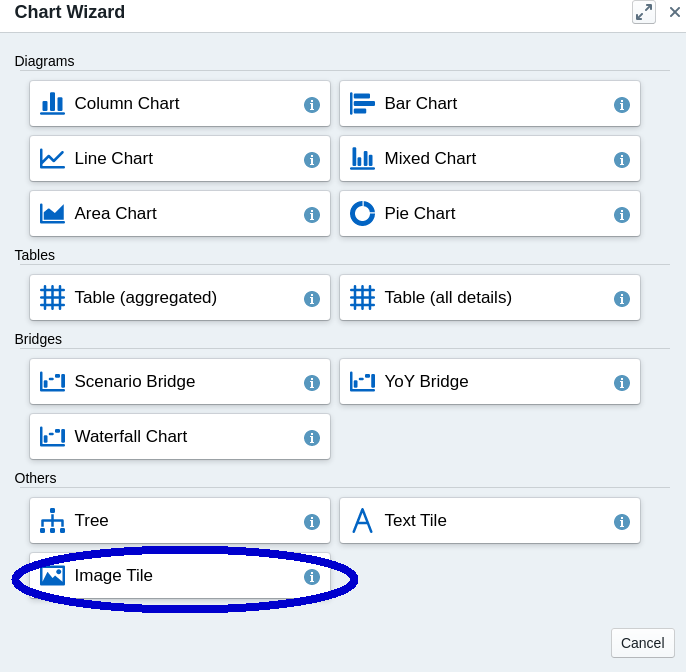Expand the Chart Wizard dialog to fullscreen
This screenshot has width=686, height=672.
click(644, 12)
